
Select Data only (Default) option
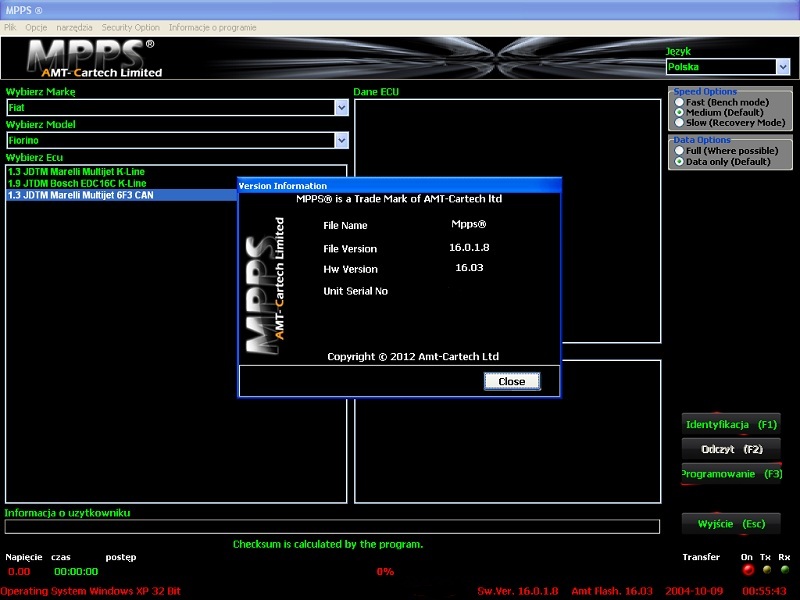click(680, 161)
